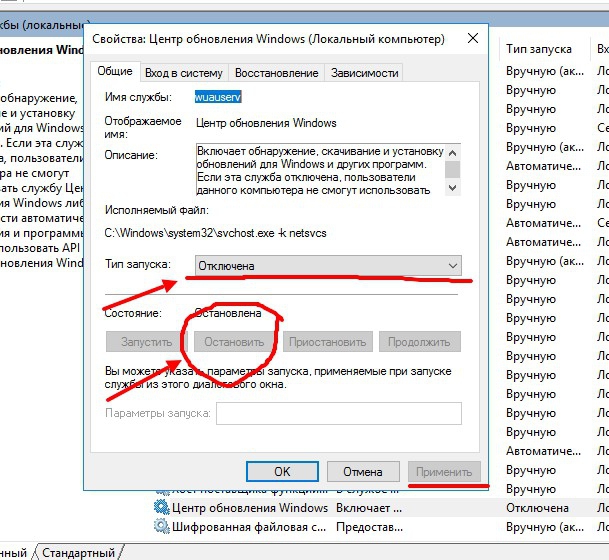Image resolution: width=609 pixels, height=560 pixels.
Task: Open the Вход в систему tab
Action: [x=184, y=73]
